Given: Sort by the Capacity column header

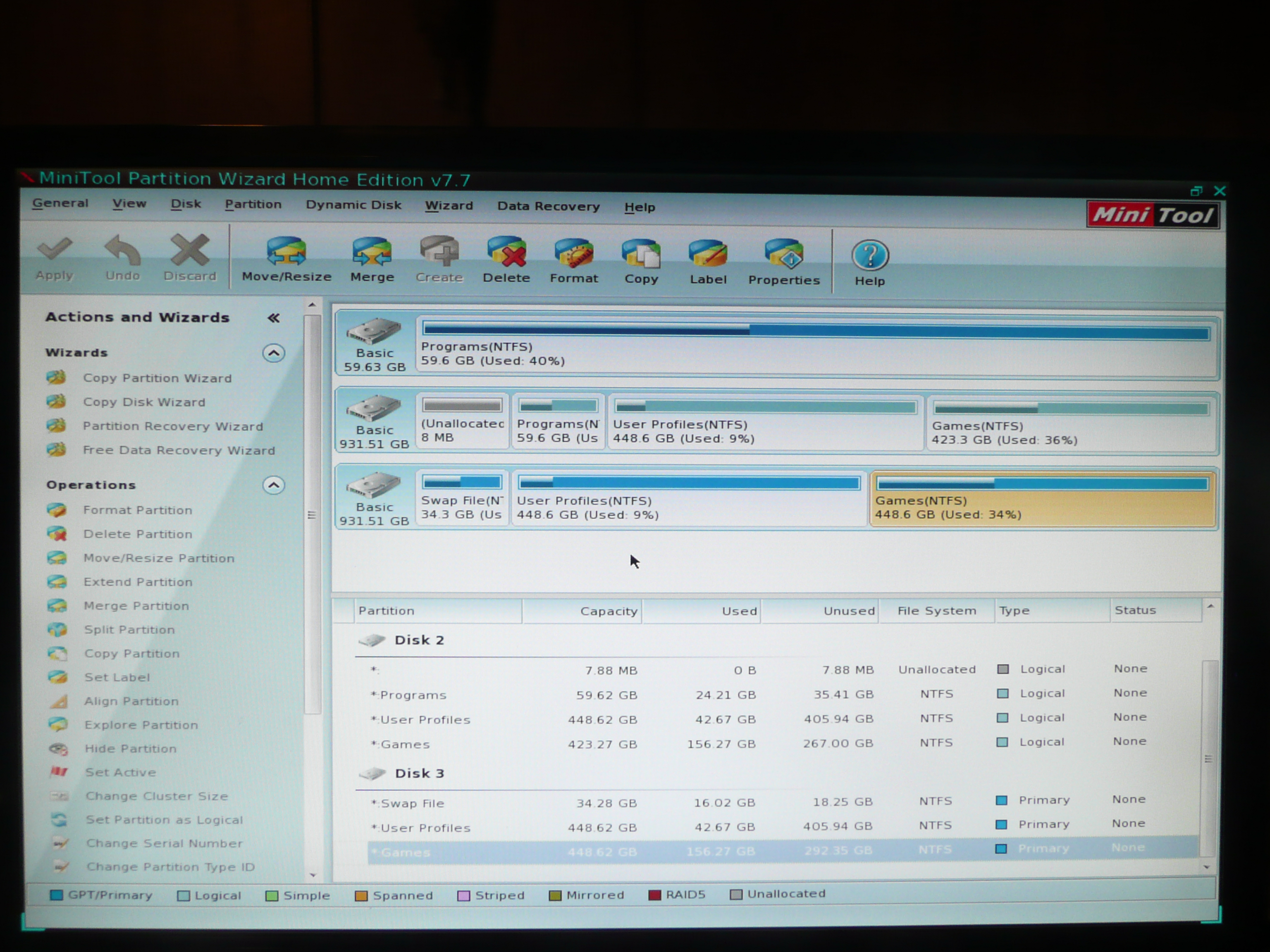Looking at the screenshot, I should (582, 611).
